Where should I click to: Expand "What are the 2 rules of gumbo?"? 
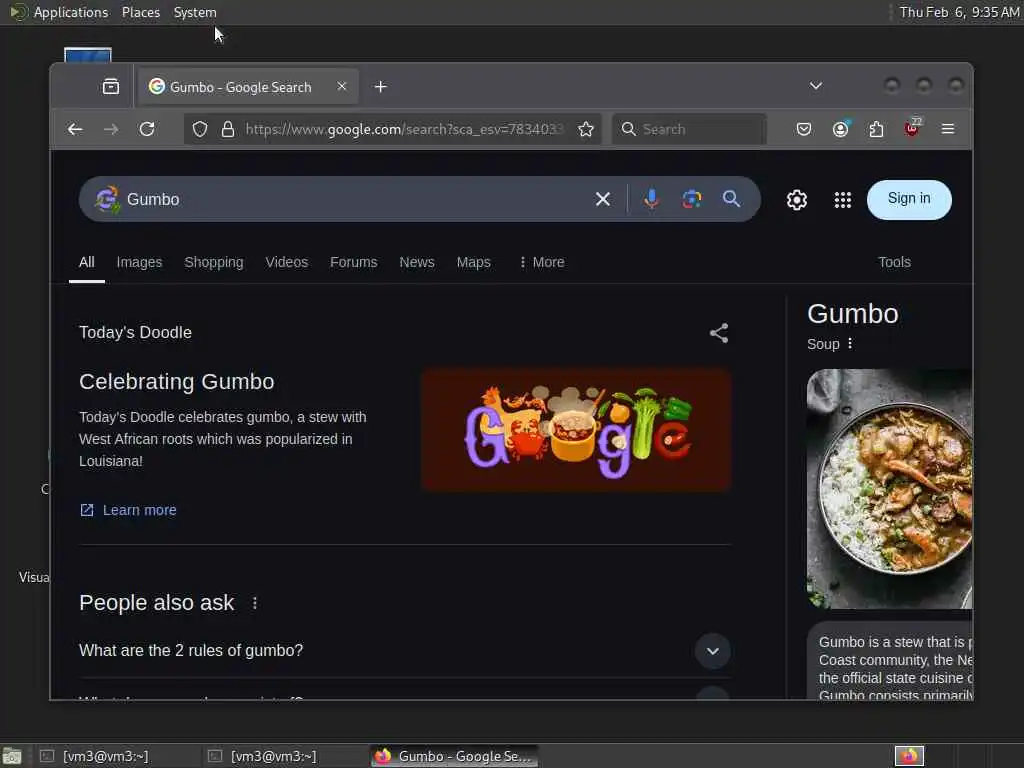pyautogui.click(x=404, y=650)
